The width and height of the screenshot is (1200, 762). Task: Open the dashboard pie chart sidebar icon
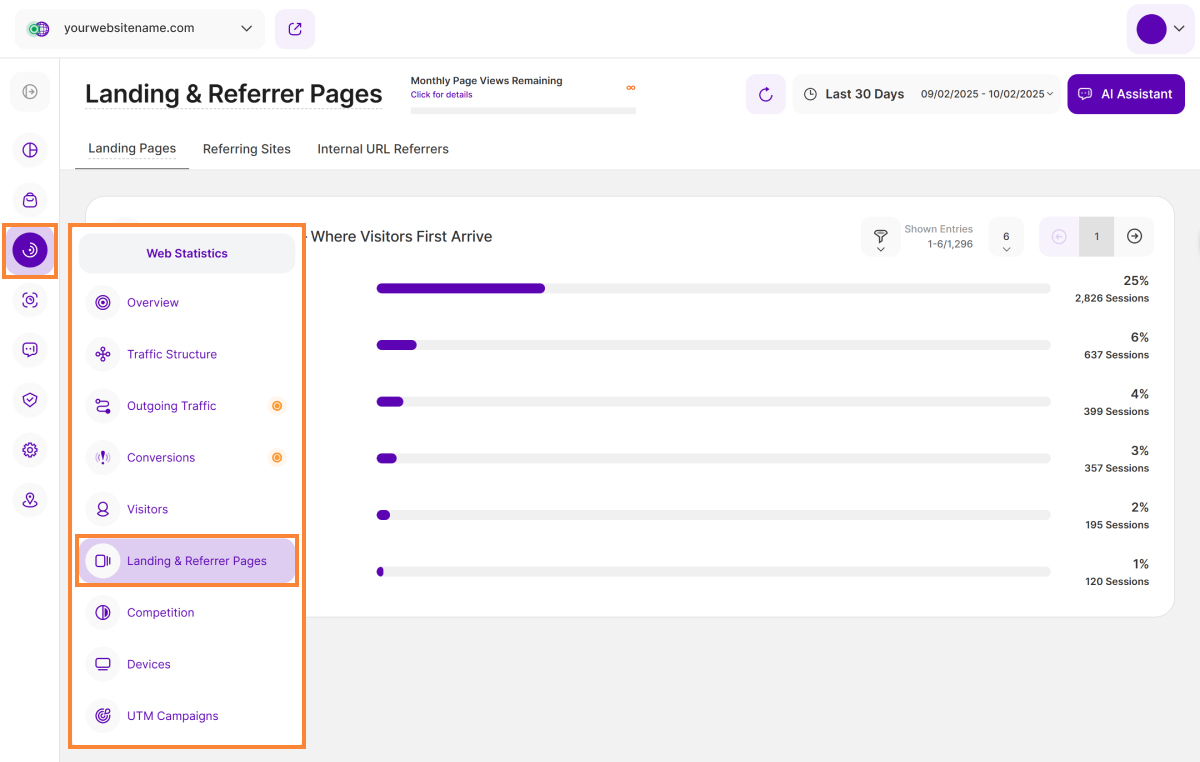tap(30, 151)
